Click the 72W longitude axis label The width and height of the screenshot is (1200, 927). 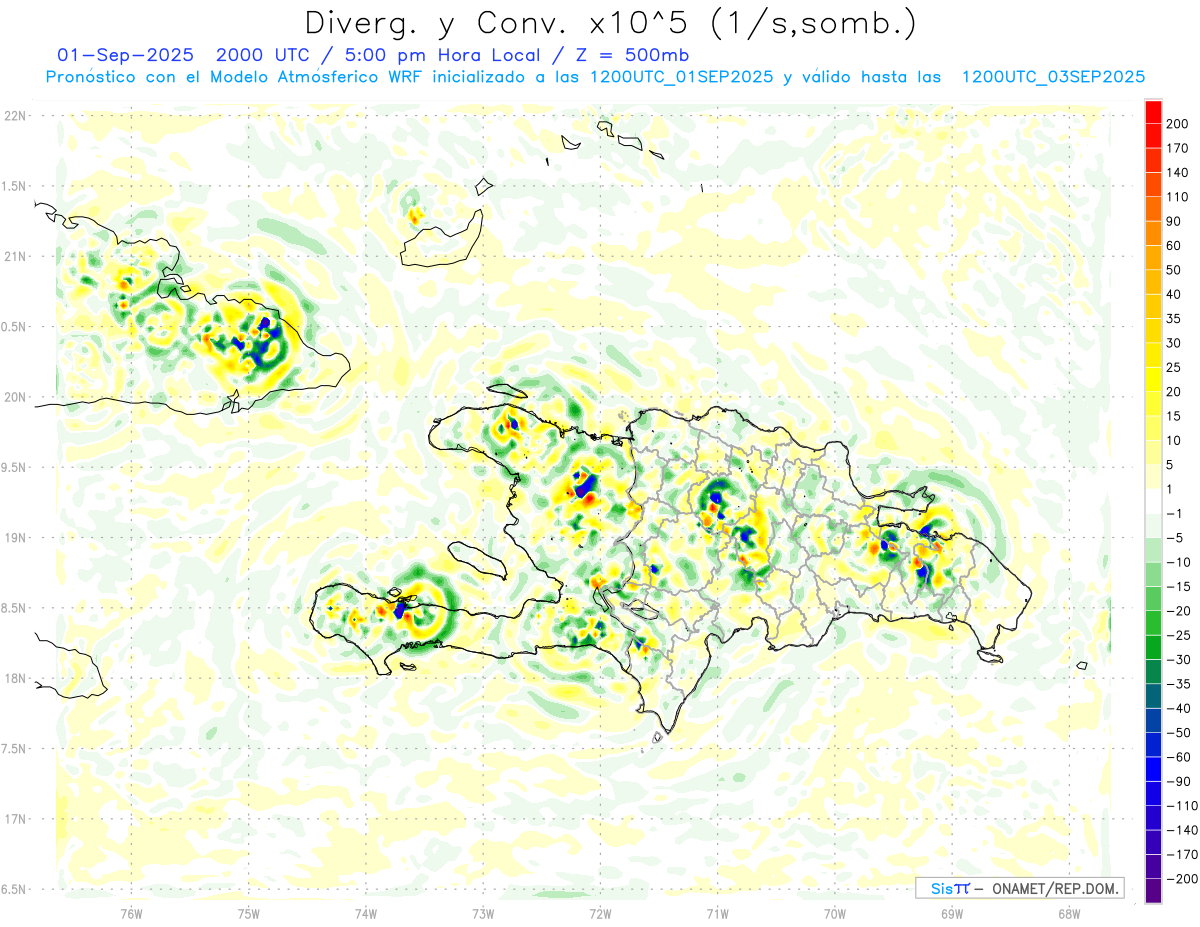[600, 913]
